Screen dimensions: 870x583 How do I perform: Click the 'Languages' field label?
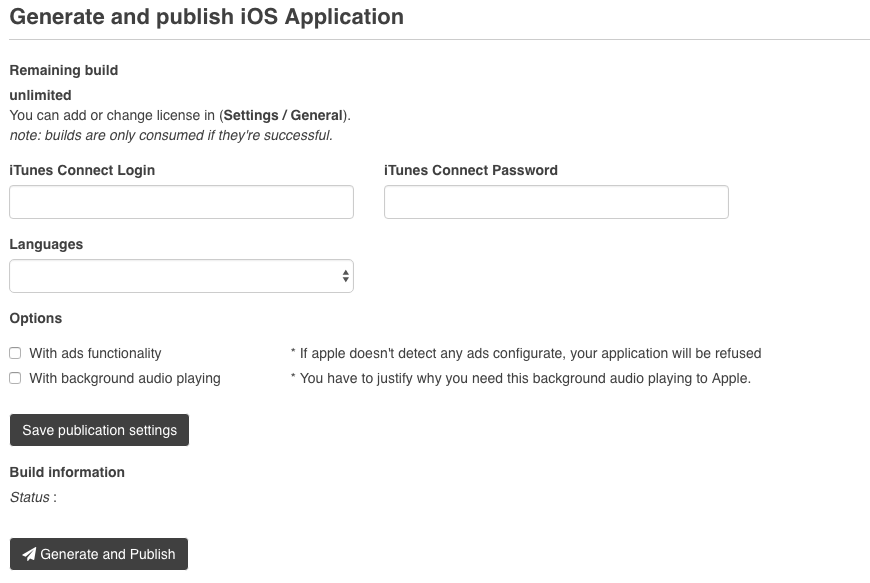click(46, 244)
